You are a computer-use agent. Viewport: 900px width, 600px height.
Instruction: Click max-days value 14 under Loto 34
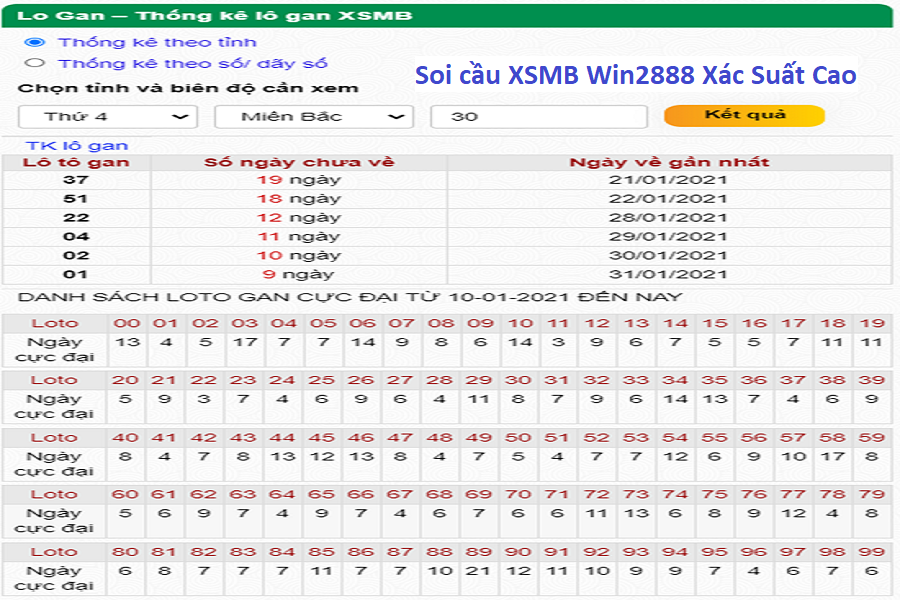676,399
